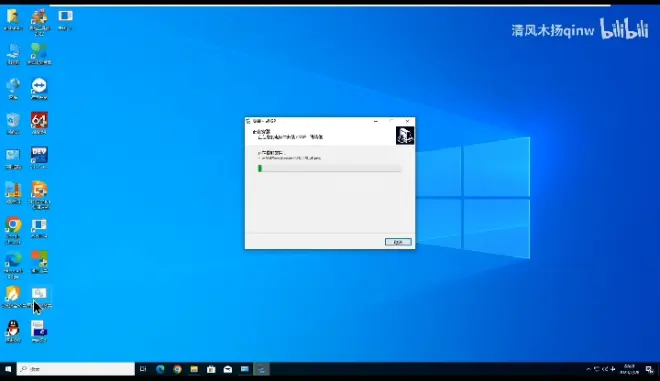Open the notification center icon

(x=649, y=370)
